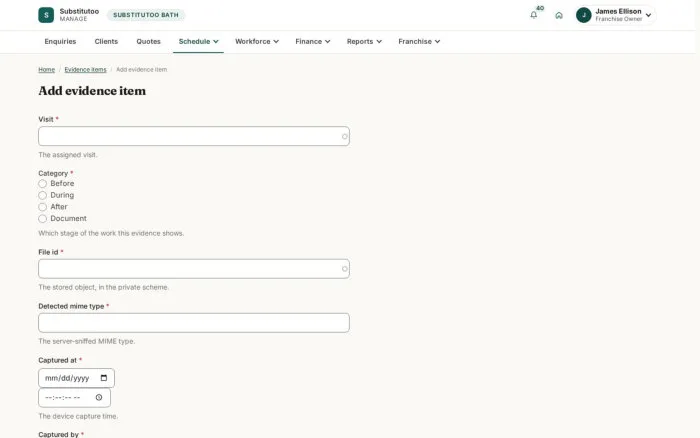Open the Clients nav item

pyautogui.click(x=106, y=42)
